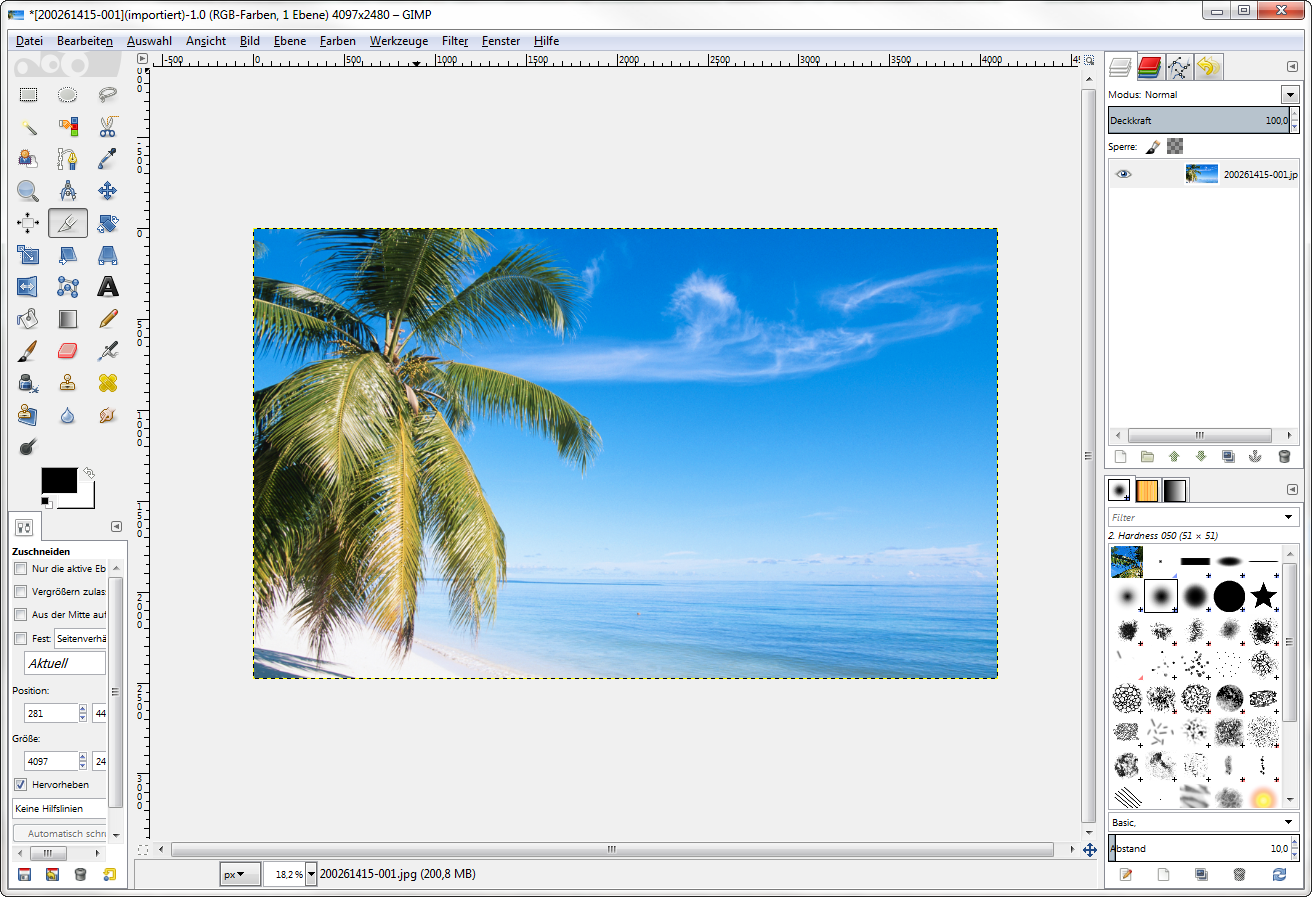The height and width of the screenshot is (897, 1312).
Task: Select the Rectangle Select tool
Action: (28, 95)
